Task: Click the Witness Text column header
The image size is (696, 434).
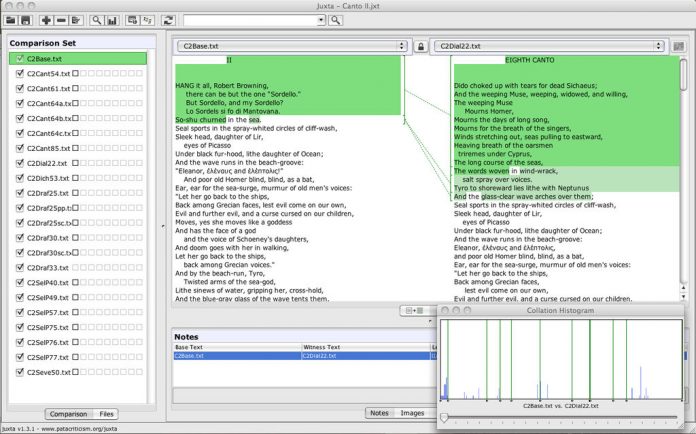Action: (366, 347)
